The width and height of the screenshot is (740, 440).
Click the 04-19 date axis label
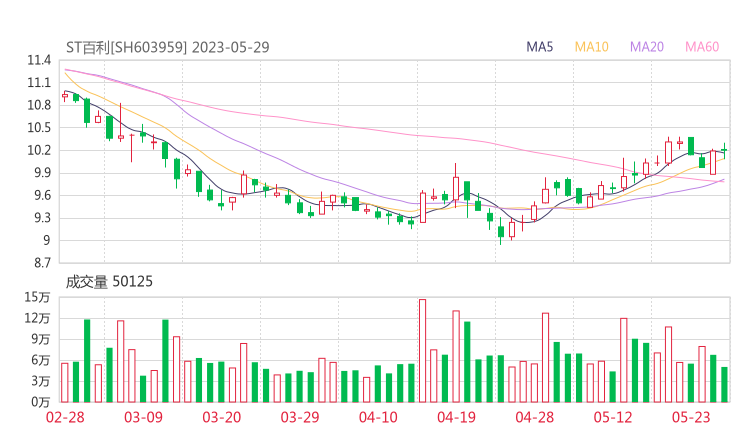point(456,417)
